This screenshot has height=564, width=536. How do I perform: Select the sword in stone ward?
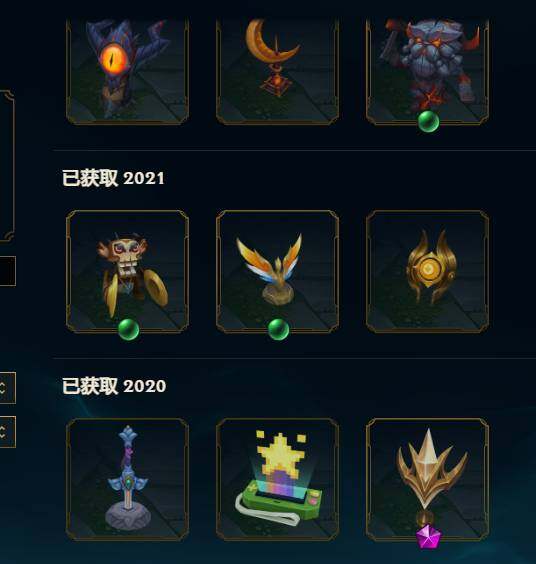127,479
